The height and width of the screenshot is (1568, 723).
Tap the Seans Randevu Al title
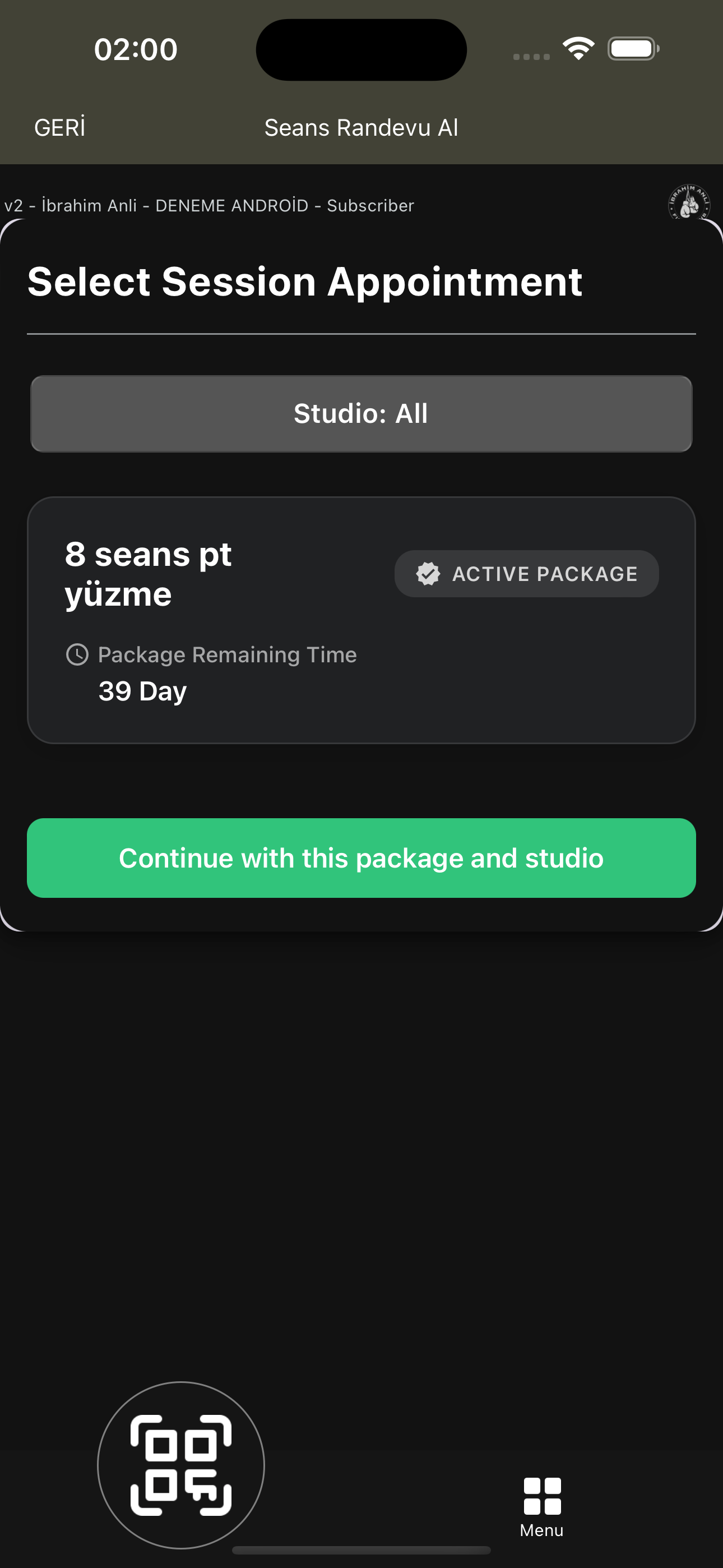361,128
